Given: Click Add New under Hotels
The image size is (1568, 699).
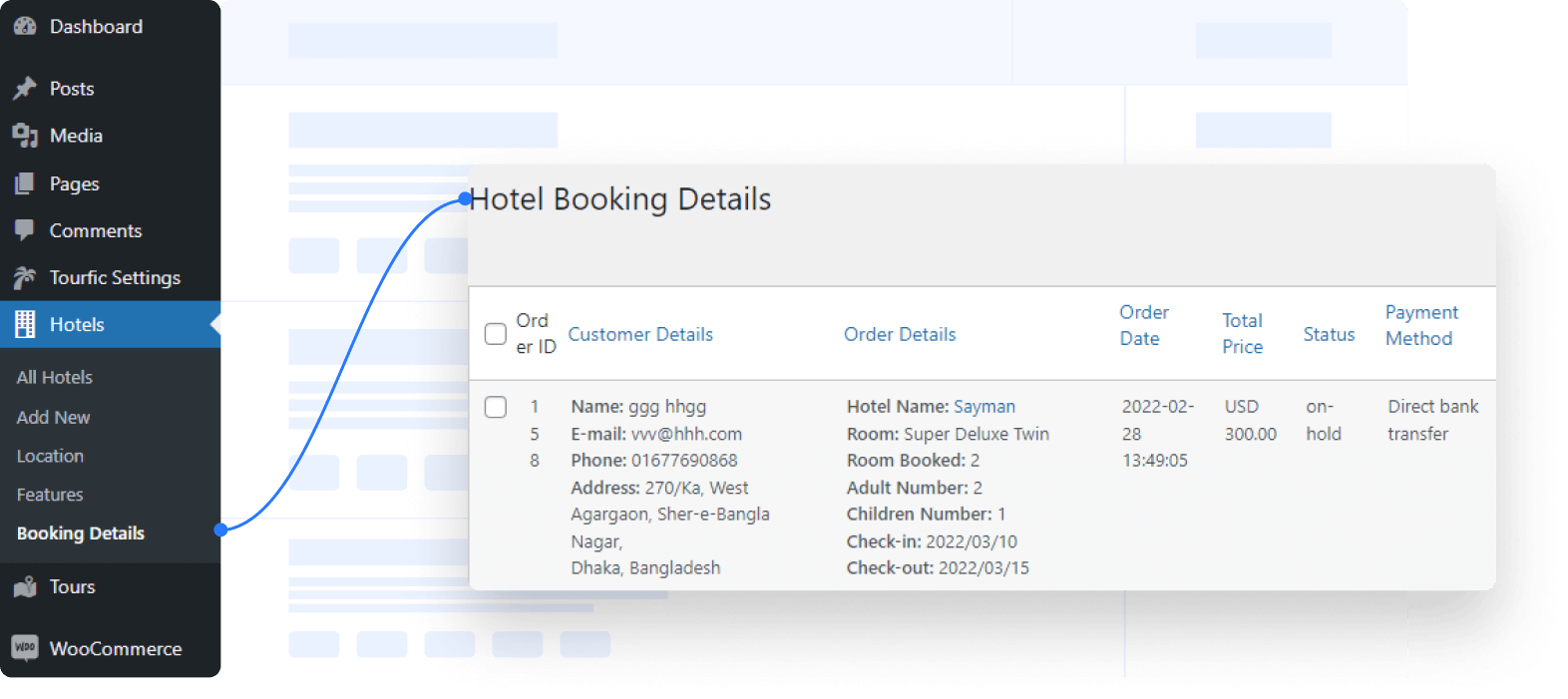Looking at the screenshot, I should click(54, 417).
